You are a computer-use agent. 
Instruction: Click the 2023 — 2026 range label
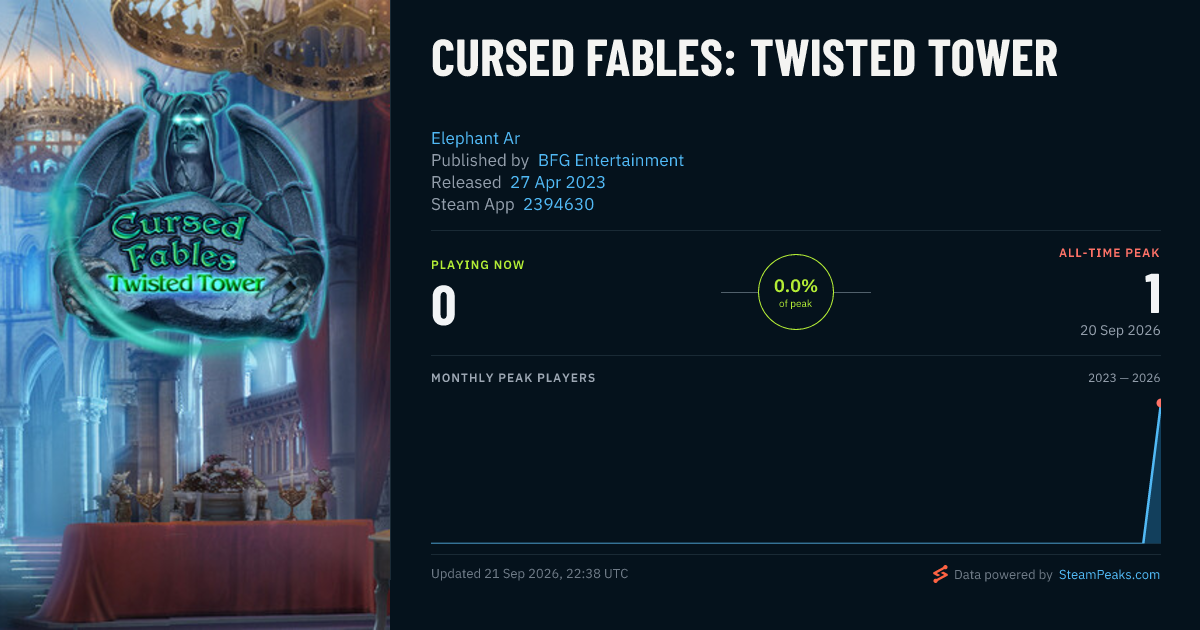(1124, 378)
